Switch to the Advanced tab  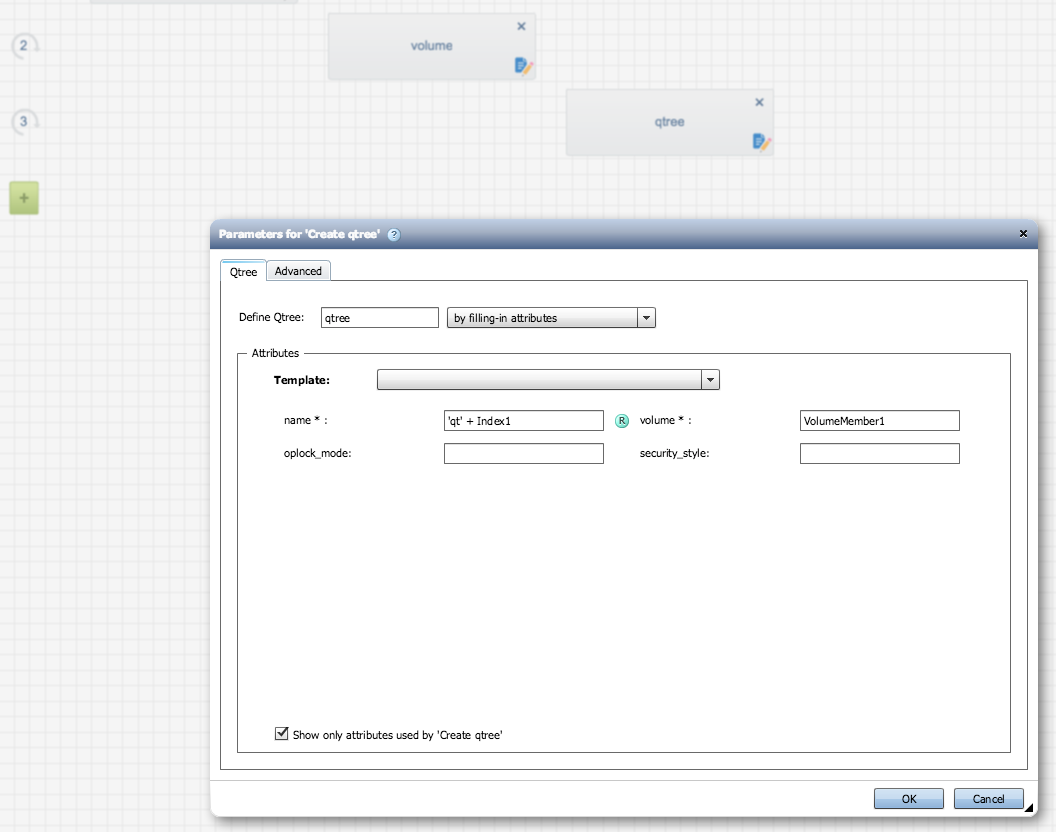coord(298,271)
